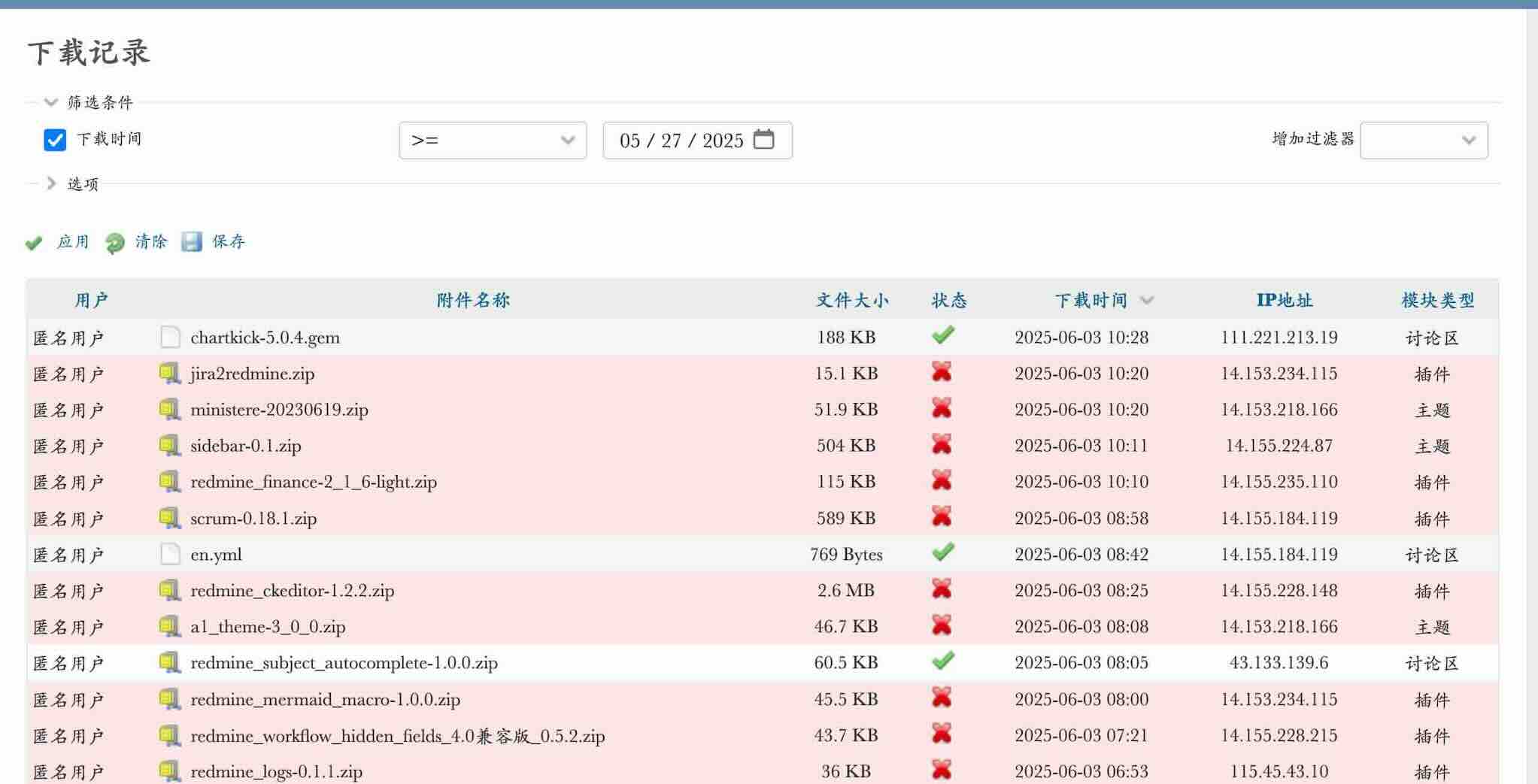
Task: Click green check status of chartkick-5.0.4.gem
Action: [x=942, y=335]
